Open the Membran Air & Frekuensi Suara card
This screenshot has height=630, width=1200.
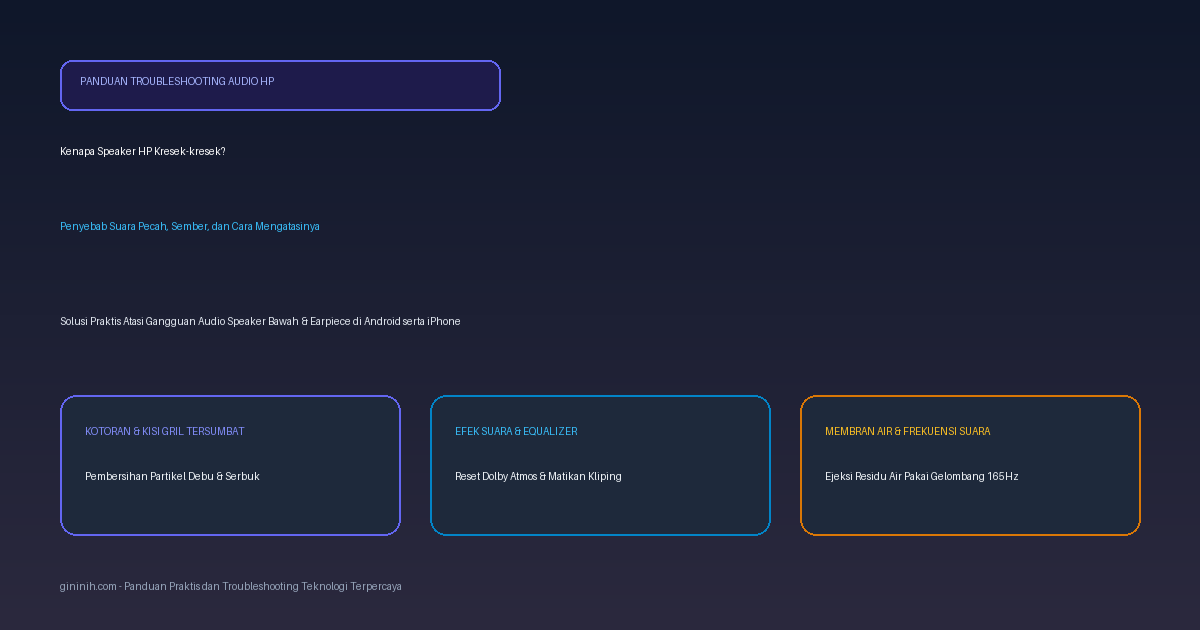970,465
